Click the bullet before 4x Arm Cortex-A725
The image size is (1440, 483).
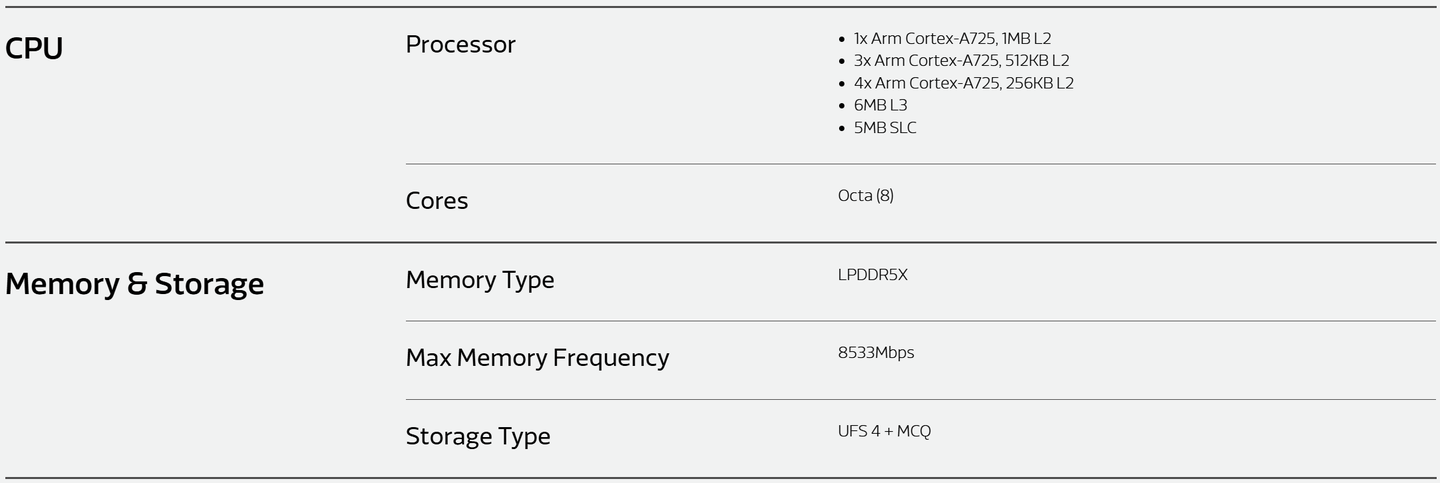click(x=843, y=84)
